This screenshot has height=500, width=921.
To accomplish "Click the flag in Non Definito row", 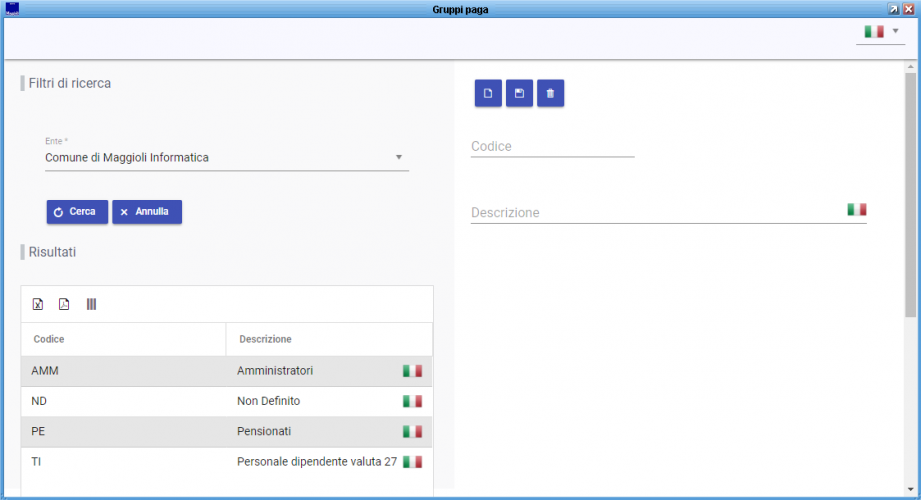I will tap(412, 401).
